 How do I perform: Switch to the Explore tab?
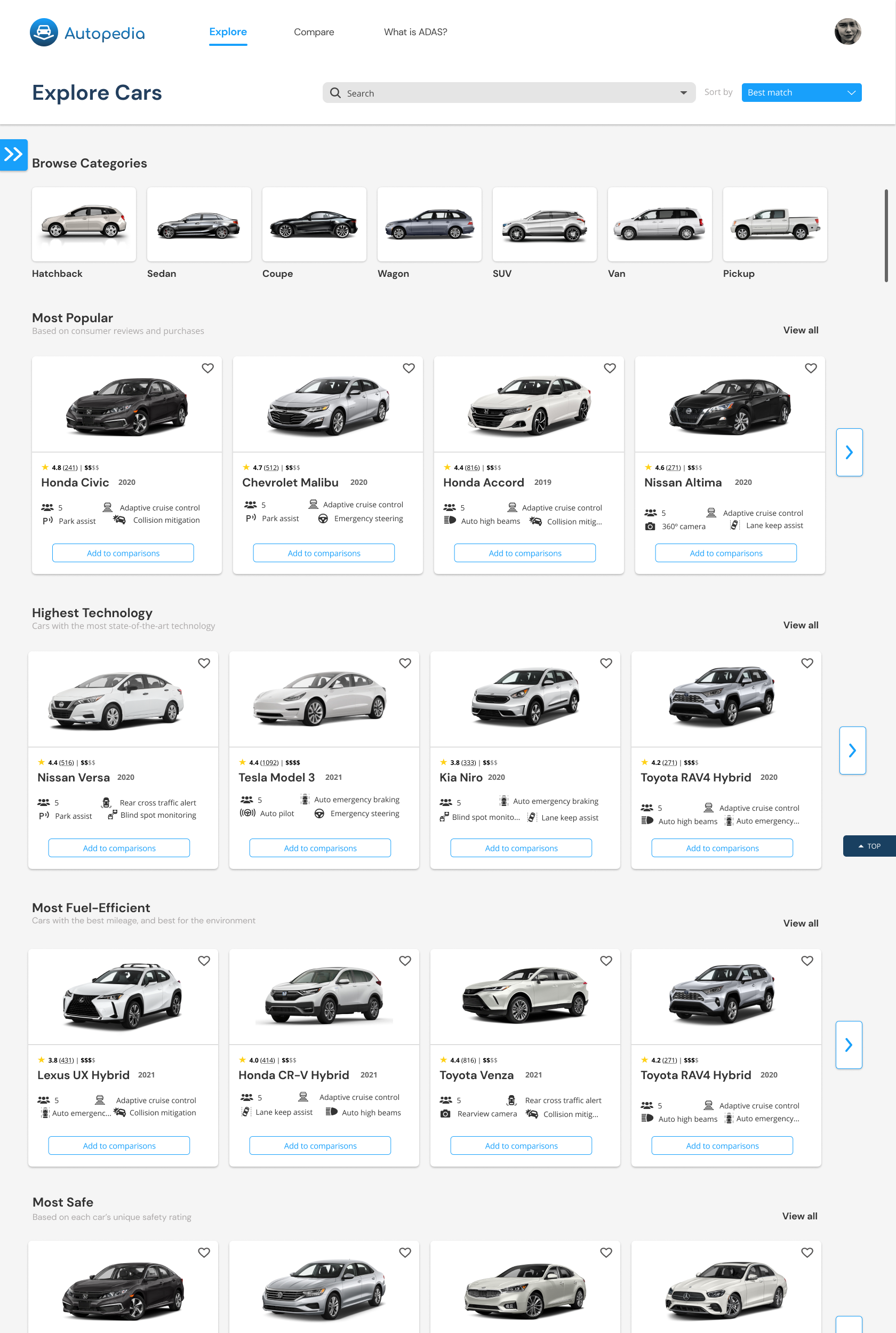click(x=228, y=32)
